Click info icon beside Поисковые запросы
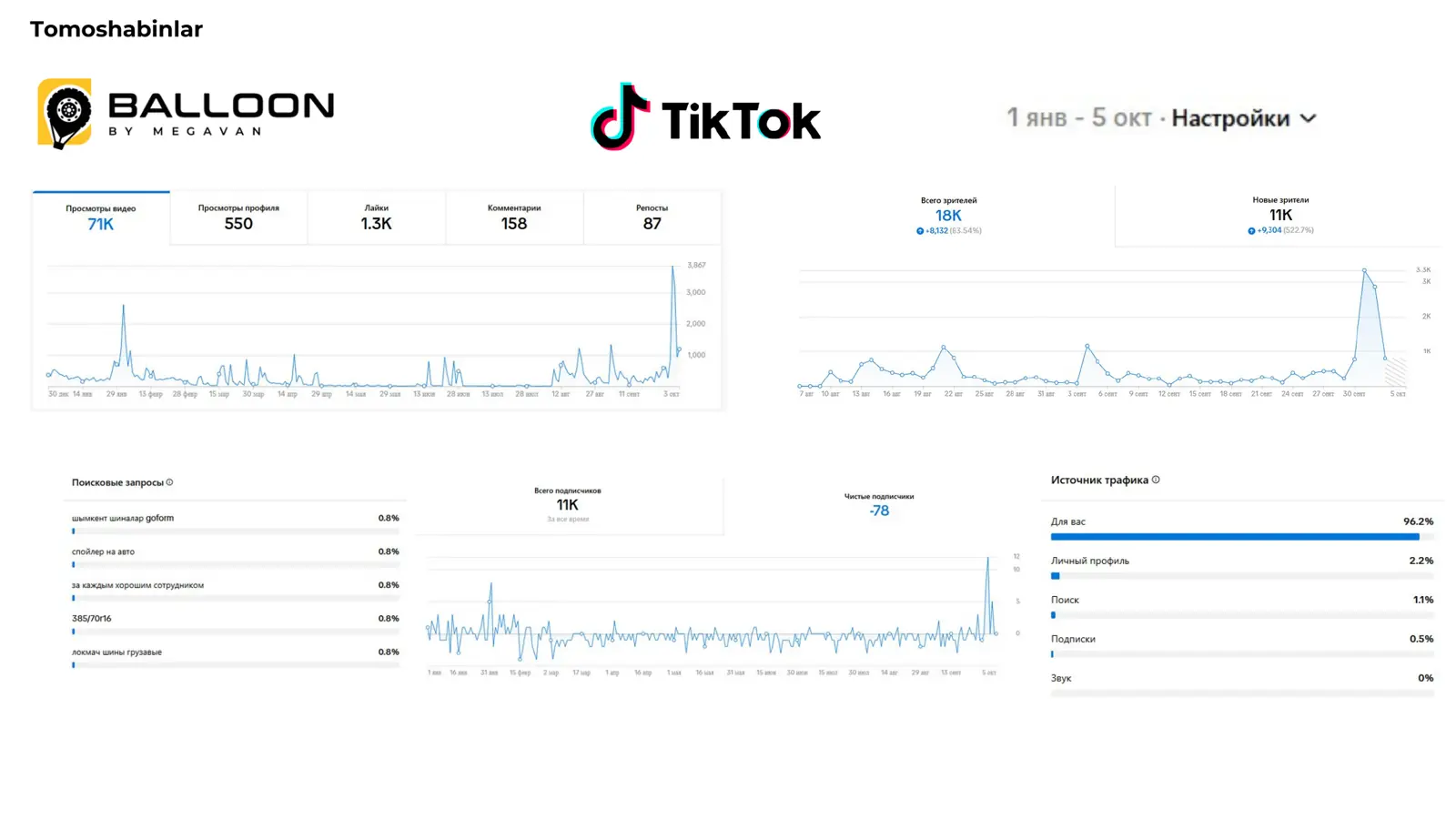1456x819 pixels. tap(169, 482)
